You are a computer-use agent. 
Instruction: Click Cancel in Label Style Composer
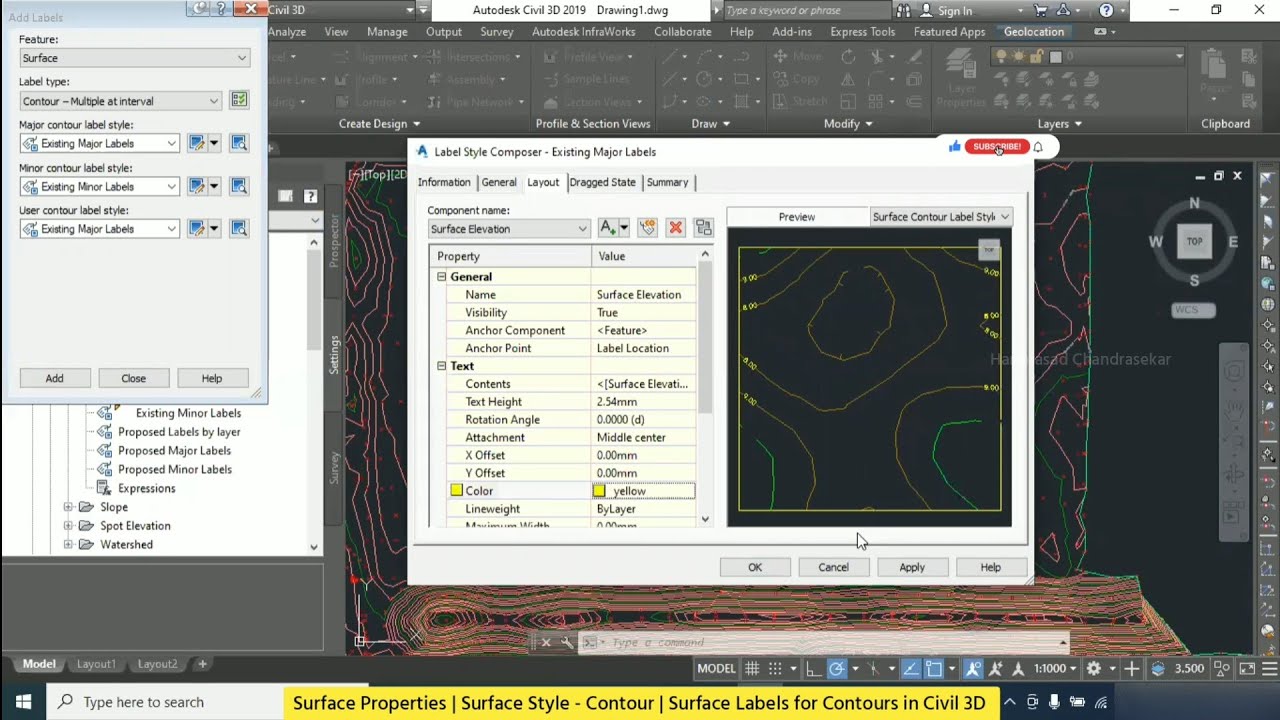[x=833, y=567]
